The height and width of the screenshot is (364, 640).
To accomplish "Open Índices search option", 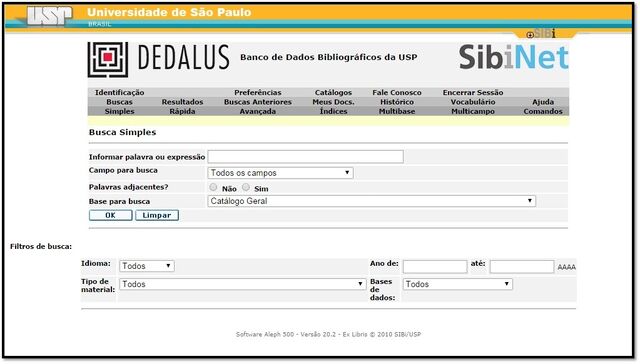I will 333,111.
